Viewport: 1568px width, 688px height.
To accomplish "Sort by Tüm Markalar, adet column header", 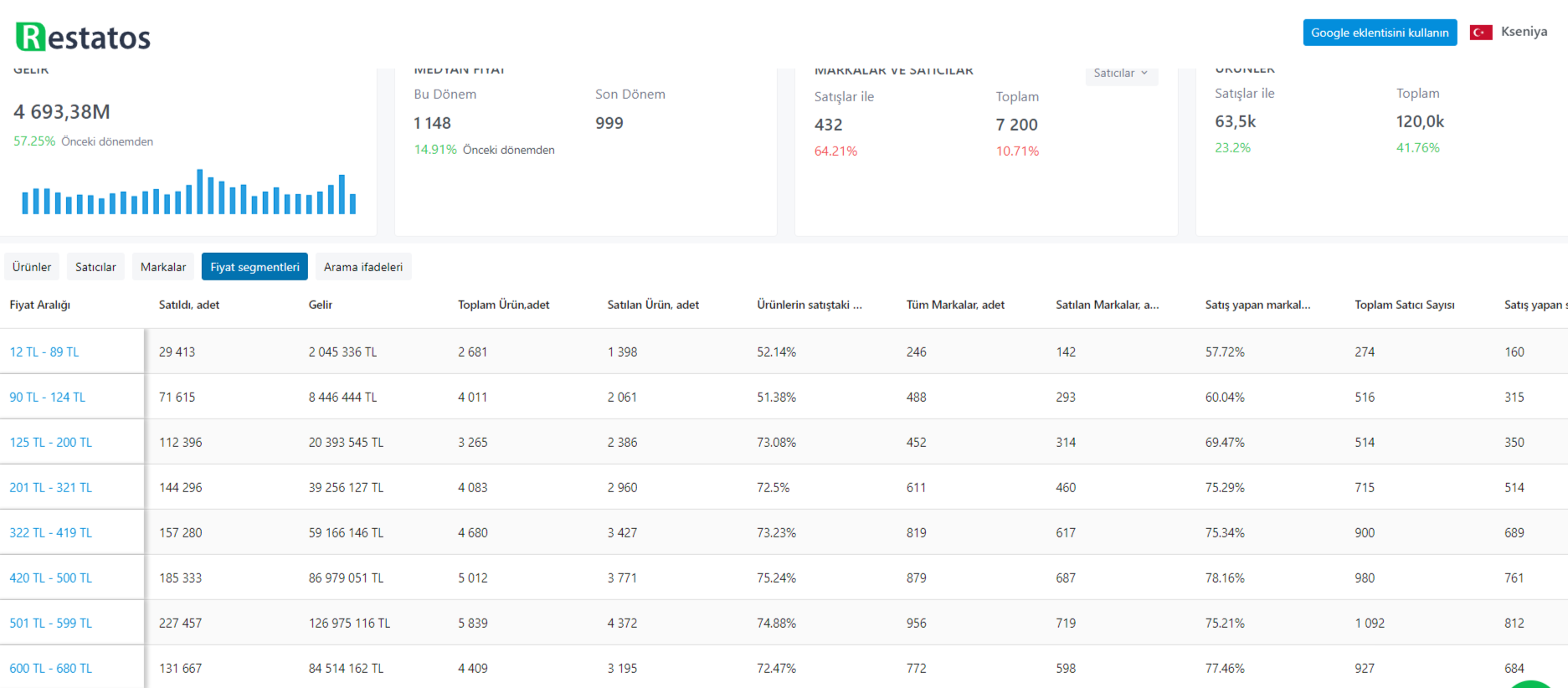I will tap(955, 305).
